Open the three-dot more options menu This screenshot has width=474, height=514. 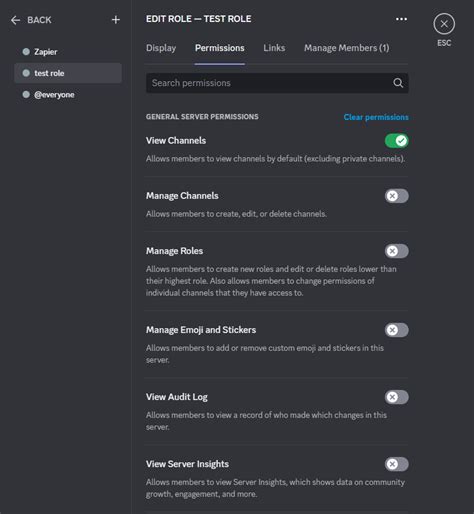click(x=401, y=19)
